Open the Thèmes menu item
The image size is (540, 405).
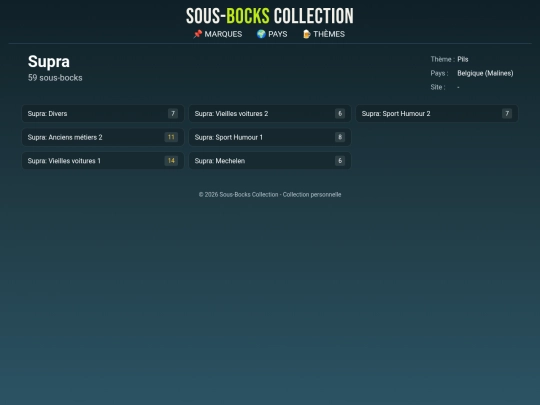click(x=323, y=34)
